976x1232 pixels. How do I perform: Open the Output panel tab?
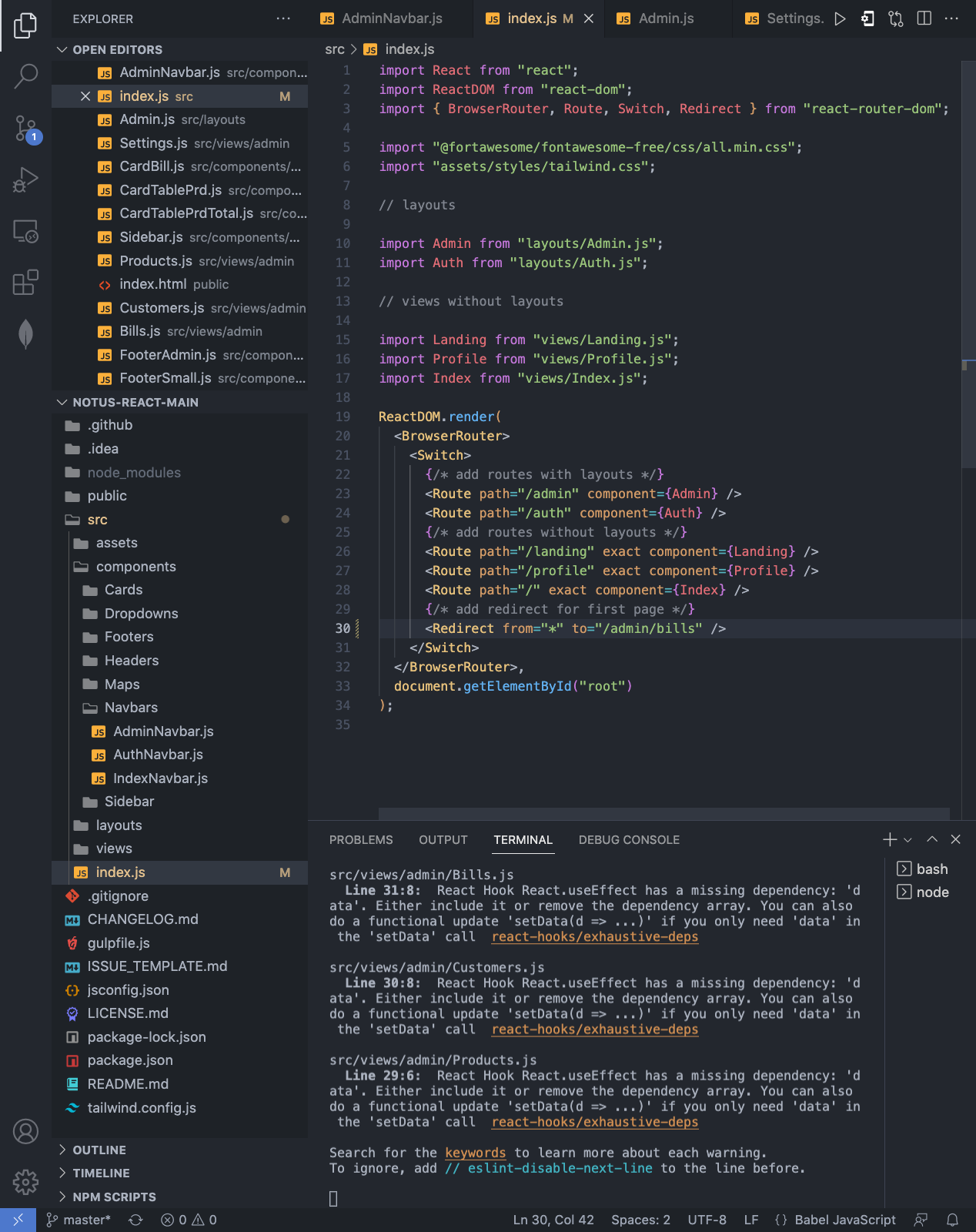pos(443,840)
